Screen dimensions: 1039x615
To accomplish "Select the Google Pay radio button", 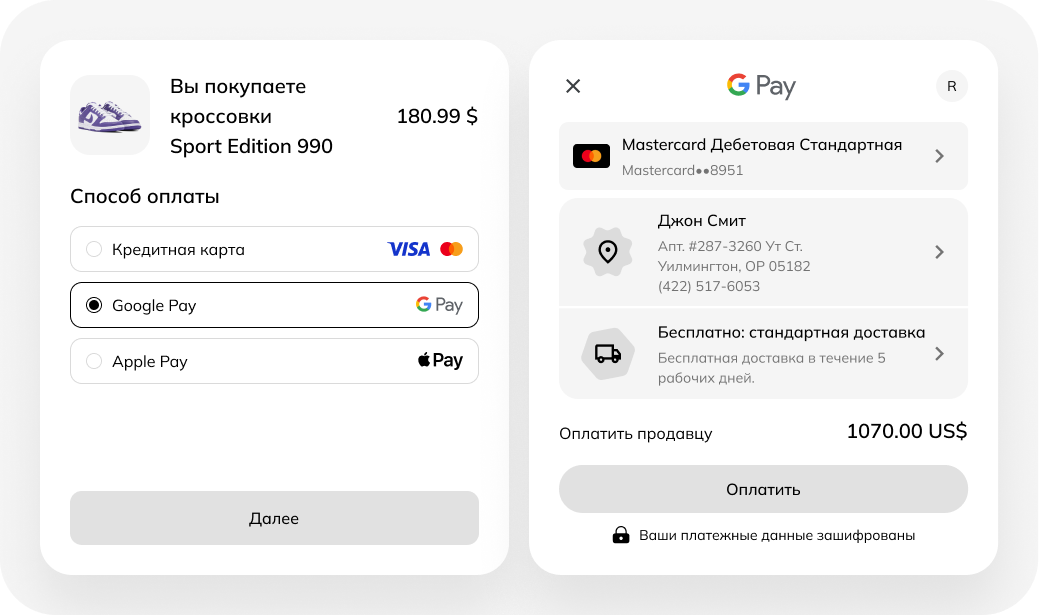I will (x=94, y=305).
